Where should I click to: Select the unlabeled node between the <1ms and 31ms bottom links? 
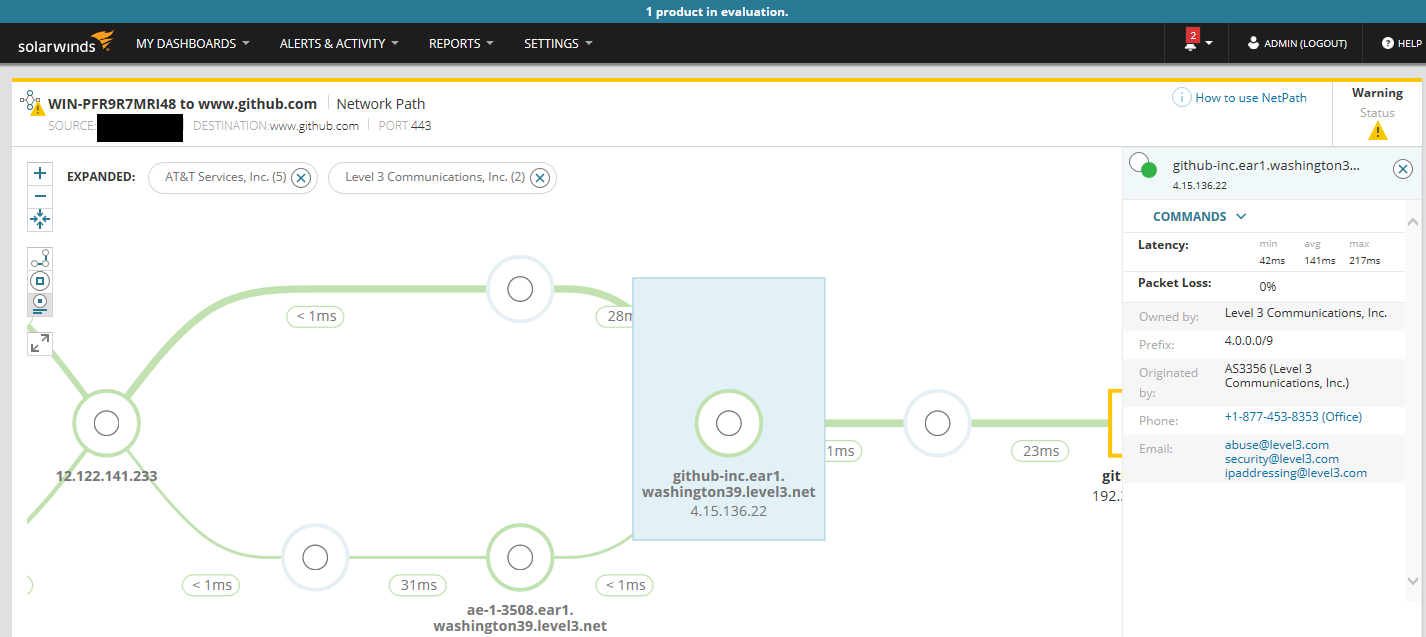coord(315,557)
